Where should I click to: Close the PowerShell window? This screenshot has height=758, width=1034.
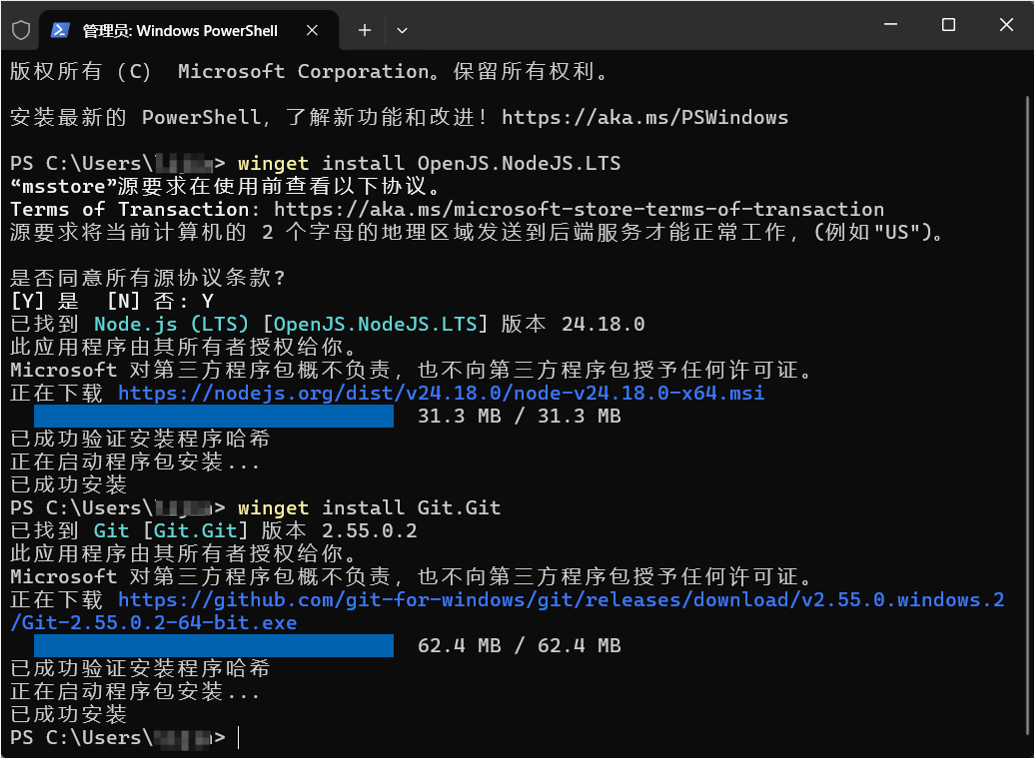(x=1006, y=25)
